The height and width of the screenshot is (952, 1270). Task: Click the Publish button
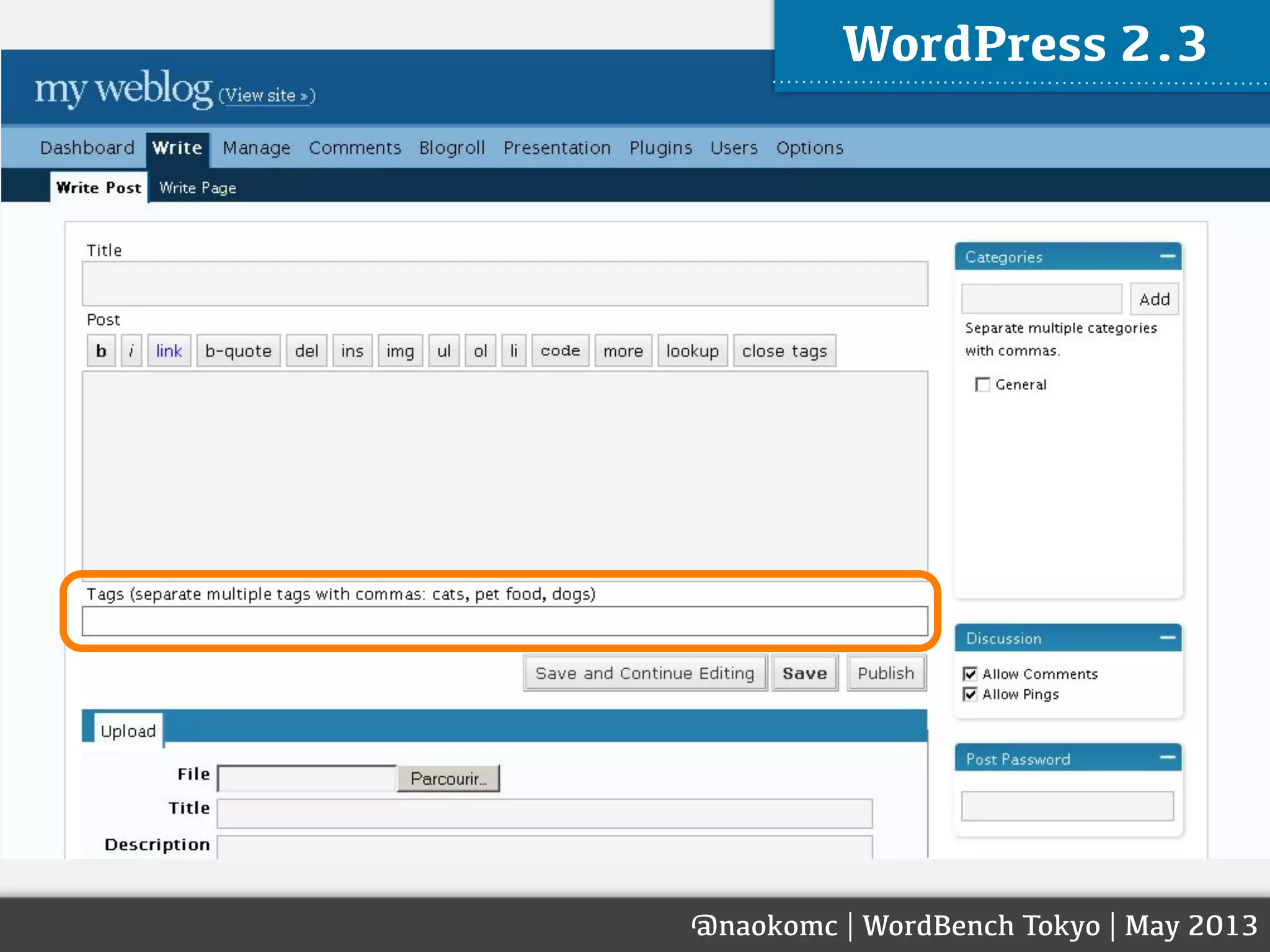(x=886, y=673)
